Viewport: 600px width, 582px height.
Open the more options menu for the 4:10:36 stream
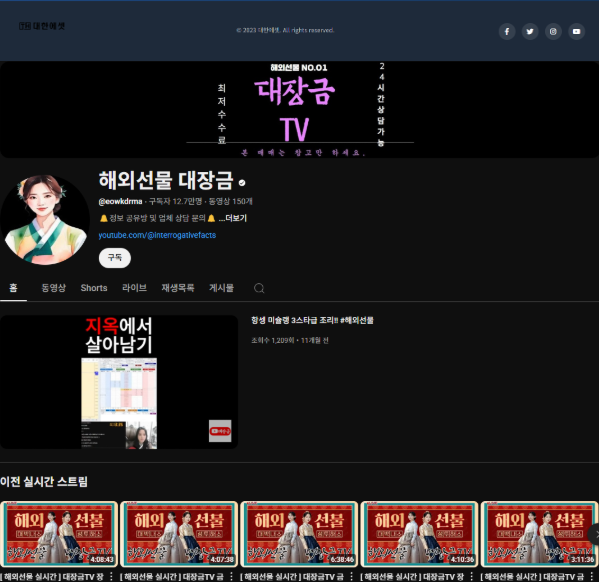point(472,576)
